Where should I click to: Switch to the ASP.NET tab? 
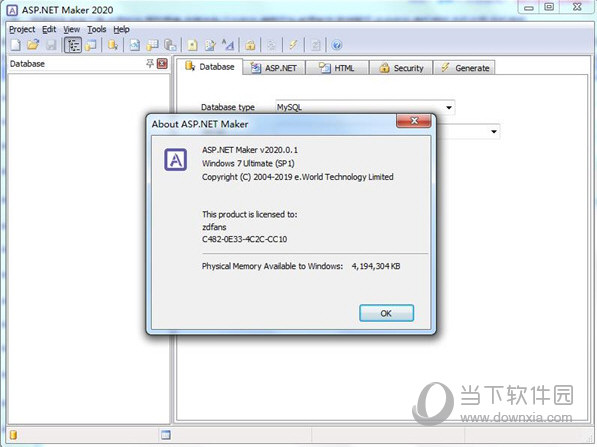coord(274,68)
